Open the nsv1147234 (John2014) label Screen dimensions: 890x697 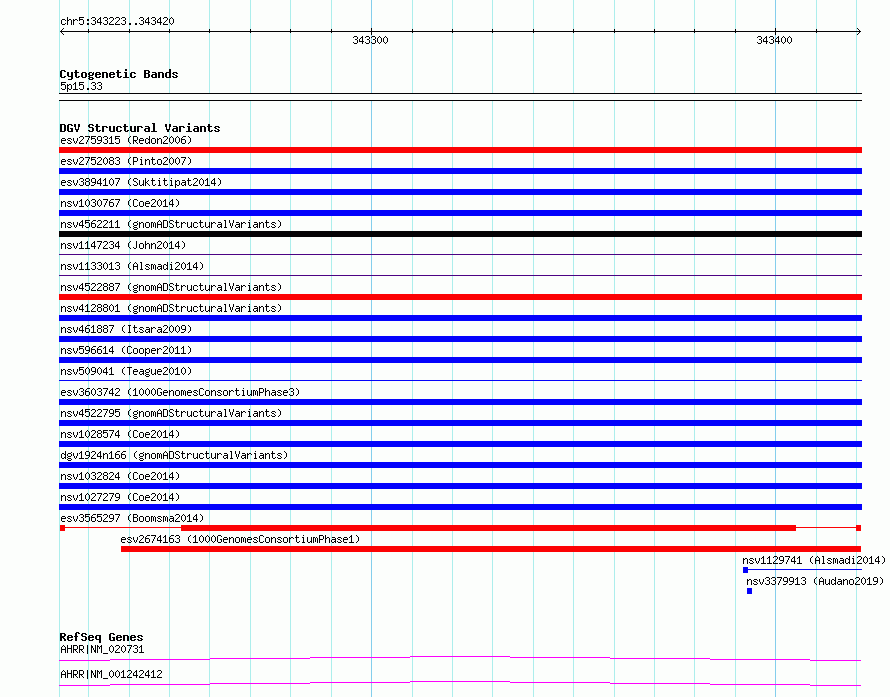coord(123,245)
